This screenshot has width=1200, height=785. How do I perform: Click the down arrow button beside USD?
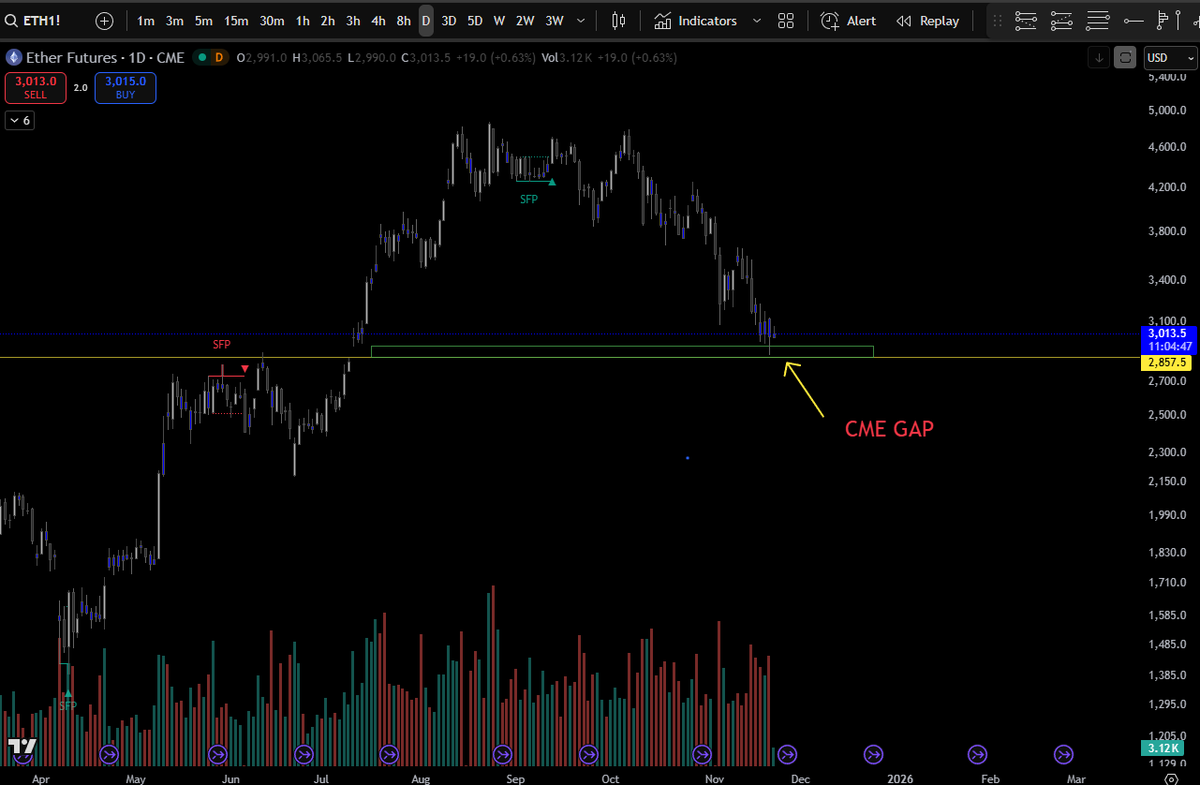[x=1100, y=58]
